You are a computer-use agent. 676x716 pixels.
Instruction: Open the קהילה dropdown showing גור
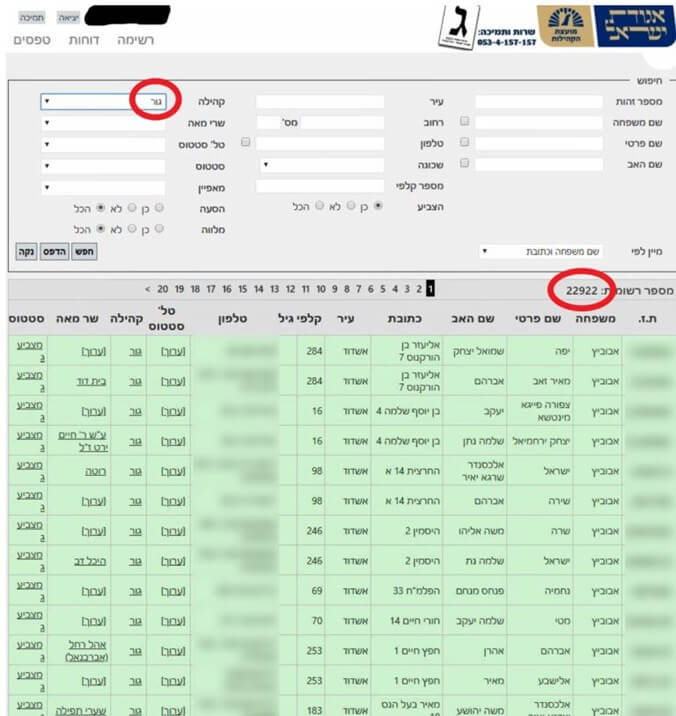103,102
